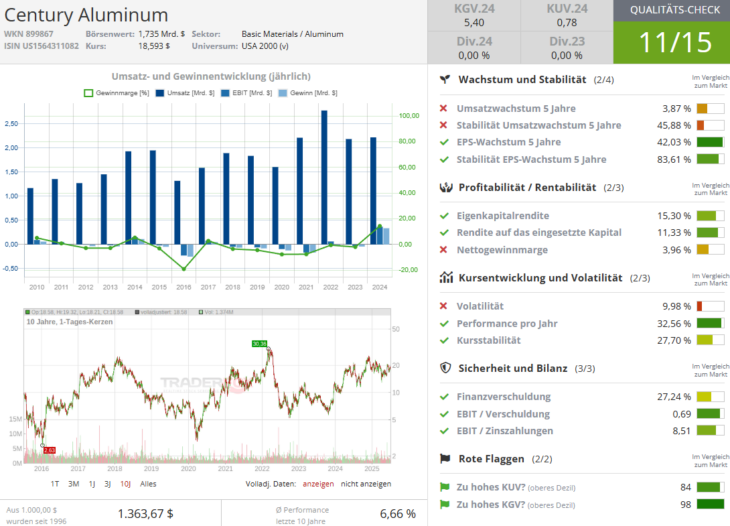The width and height of the screenshot is (730, 526).
Task: Select the 10J chart range
Action: pyautogui.click(x=125, y=484)
